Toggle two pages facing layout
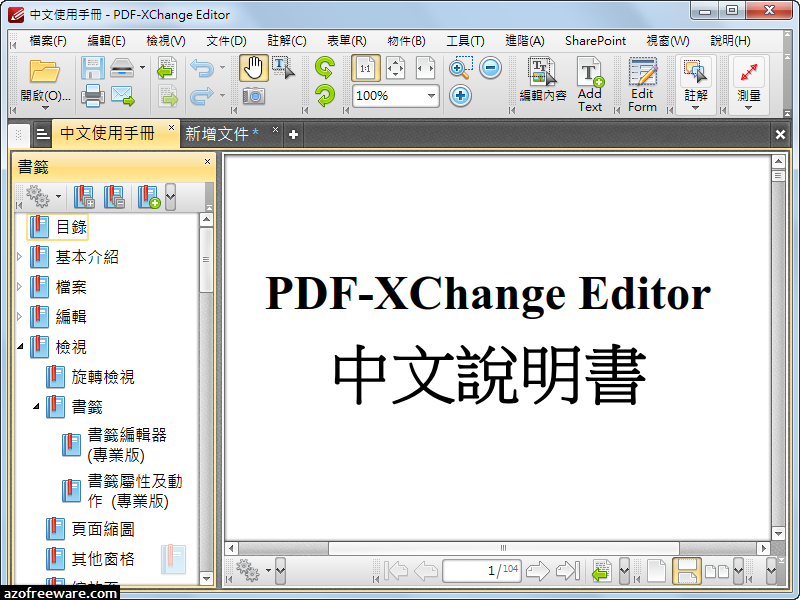This screenshot has height=600, width=800. 717,570
